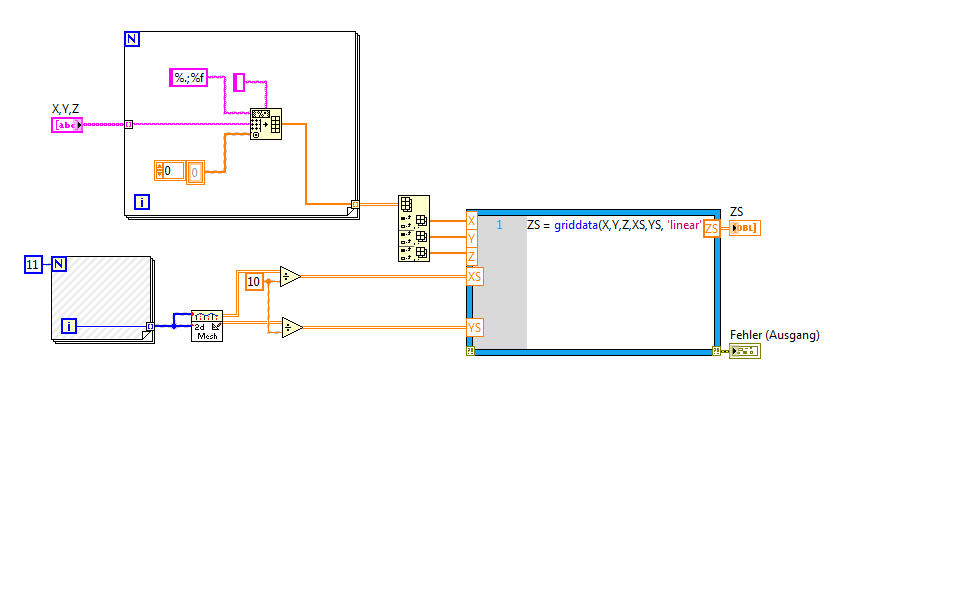Select the XS input of the MathScript node
960x600 pixels.
(474, 277)
